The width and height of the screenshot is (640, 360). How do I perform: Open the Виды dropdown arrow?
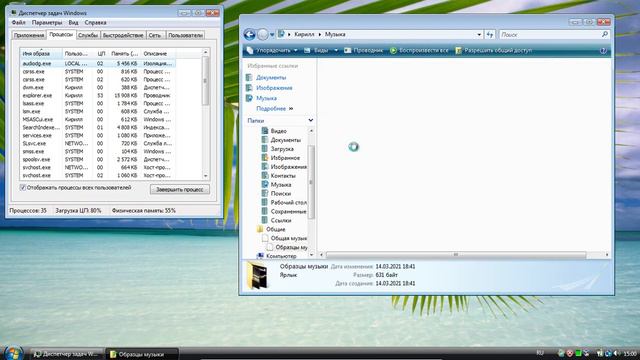[336, 51]
